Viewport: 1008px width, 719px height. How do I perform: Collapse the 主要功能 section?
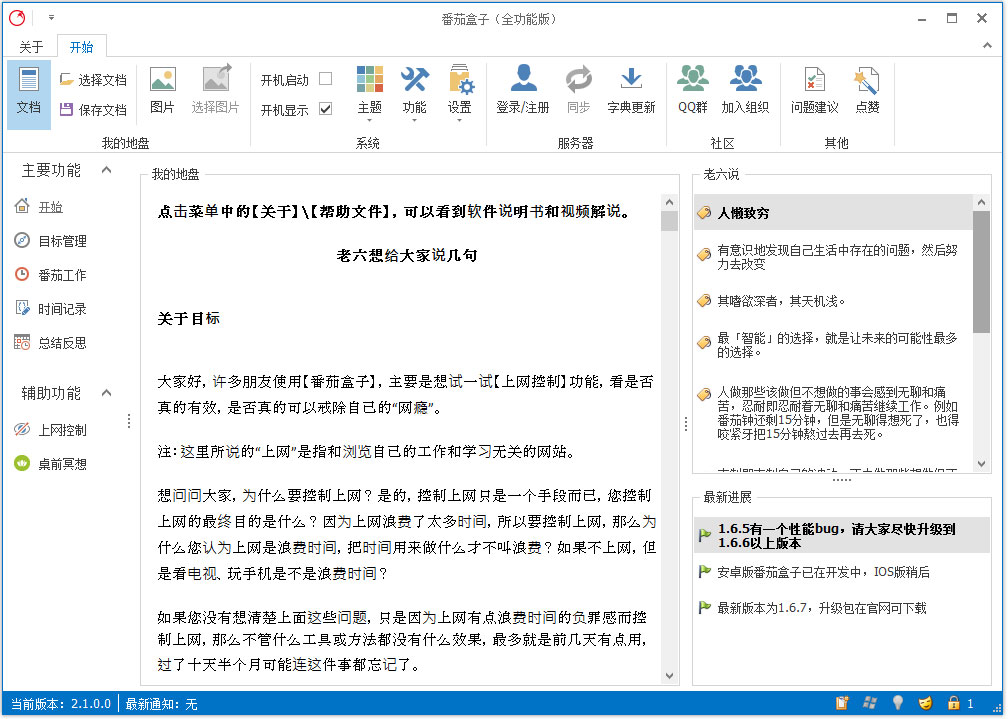tap(107, 170)
